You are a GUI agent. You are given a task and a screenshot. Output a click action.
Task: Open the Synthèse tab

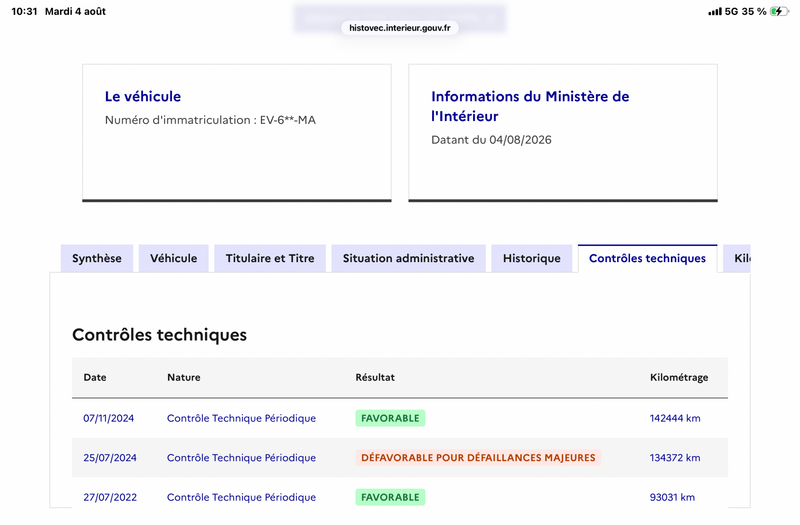click(97, 258)
